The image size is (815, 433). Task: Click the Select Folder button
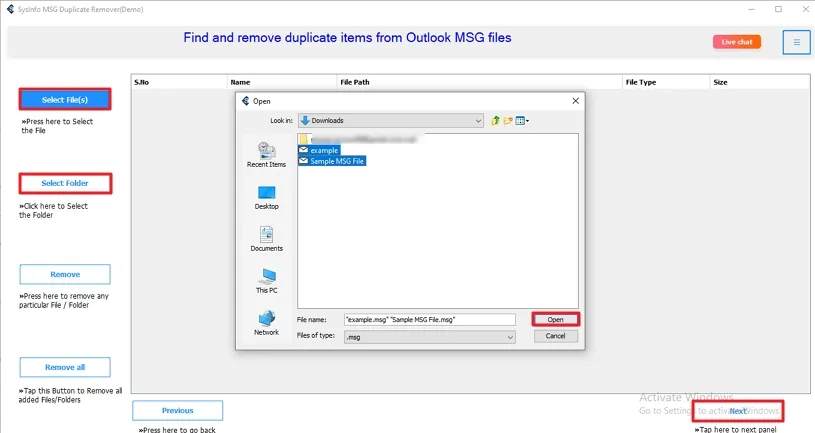(x=65, y=184)
